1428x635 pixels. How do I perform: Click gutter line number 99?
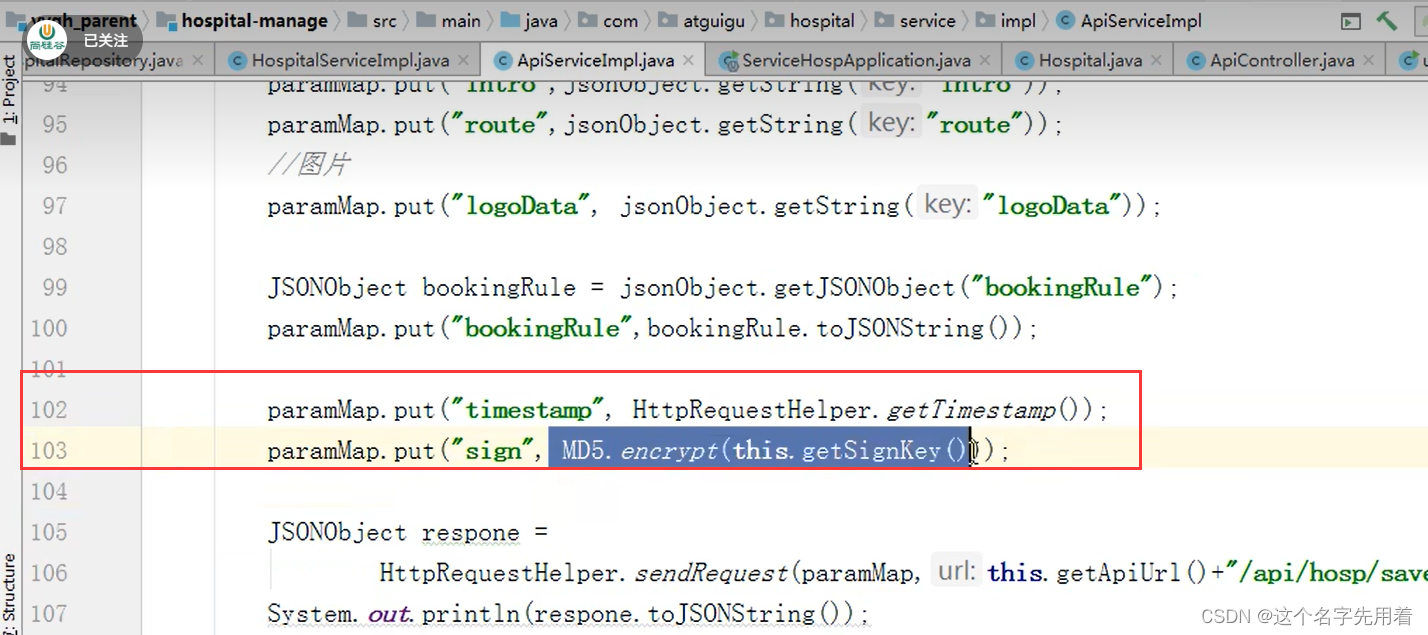click(55, 288)
